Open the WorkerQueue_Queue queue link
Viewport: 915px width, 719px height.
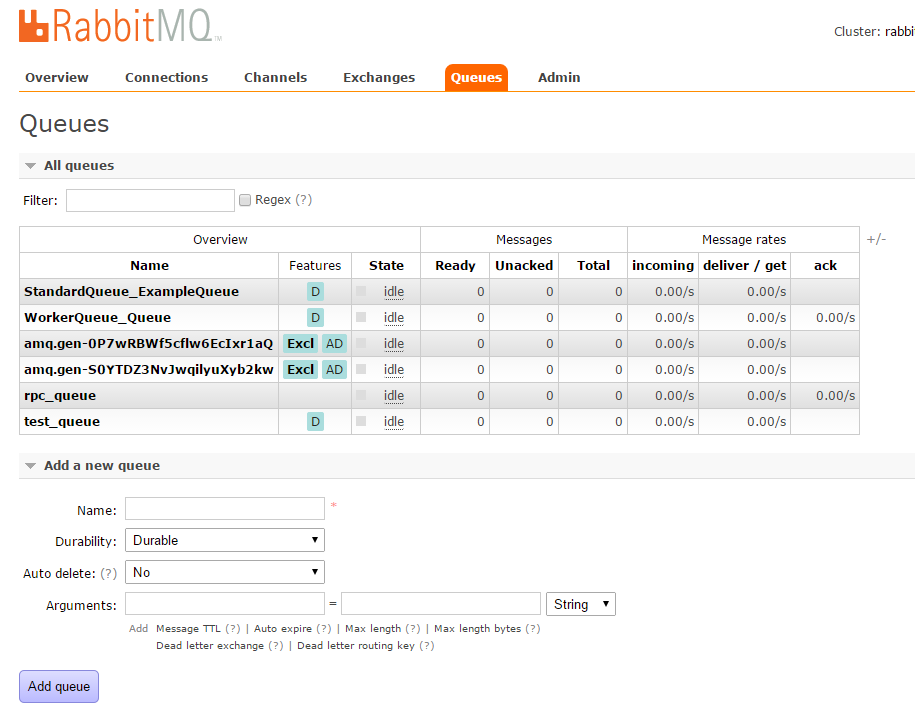coord(97,318)
